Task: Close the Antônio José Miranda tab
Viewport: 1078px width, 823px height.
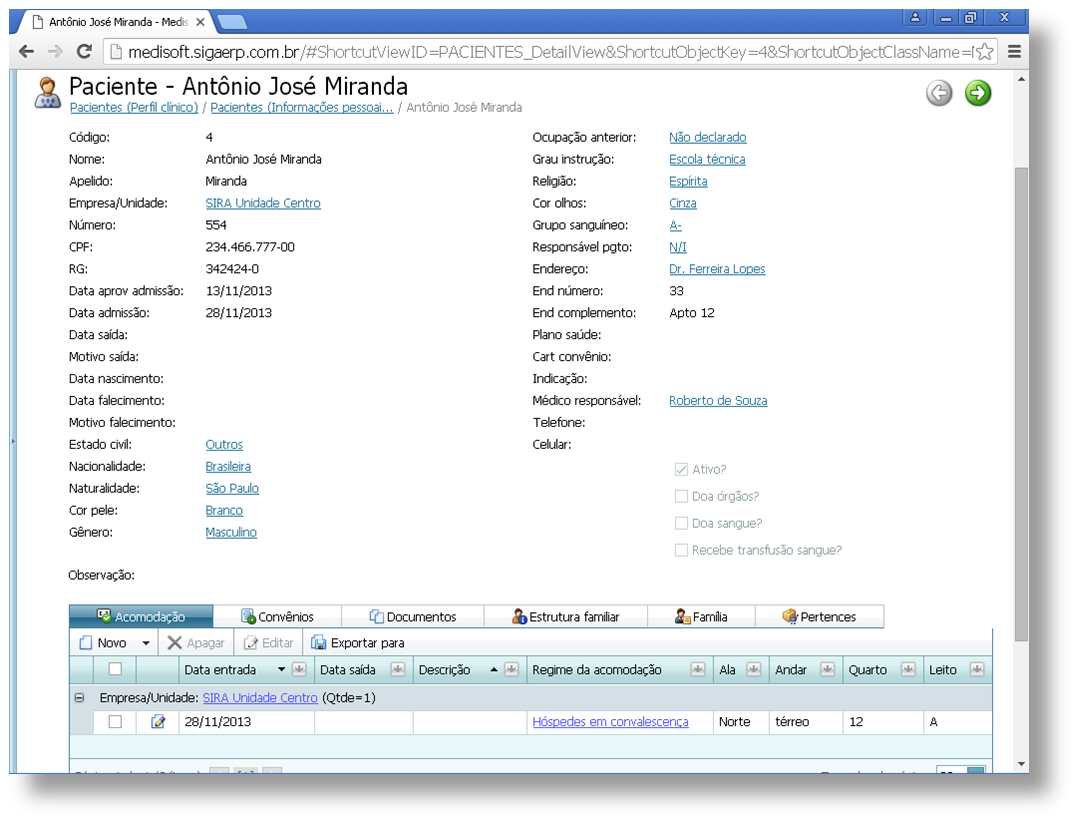Action: [200, 22]
